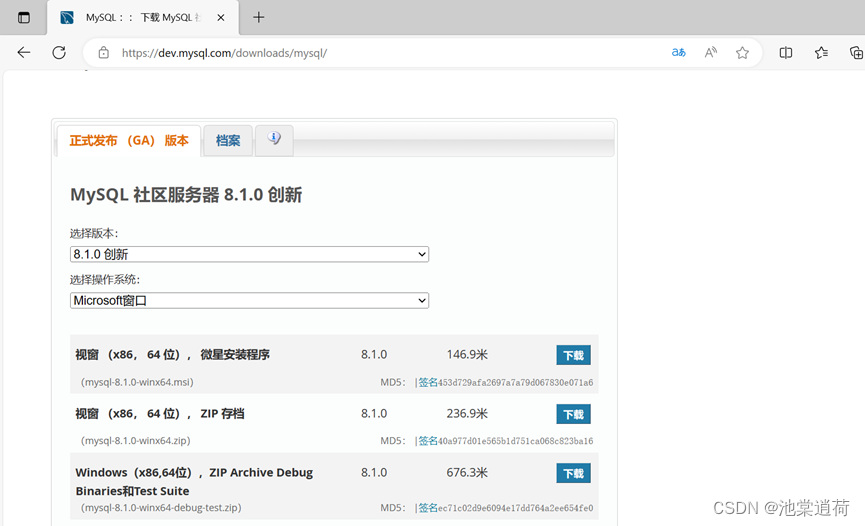This screenshot has height=526, width=865.
Task: View site security lock information
Action: click(x=104, y=53)
